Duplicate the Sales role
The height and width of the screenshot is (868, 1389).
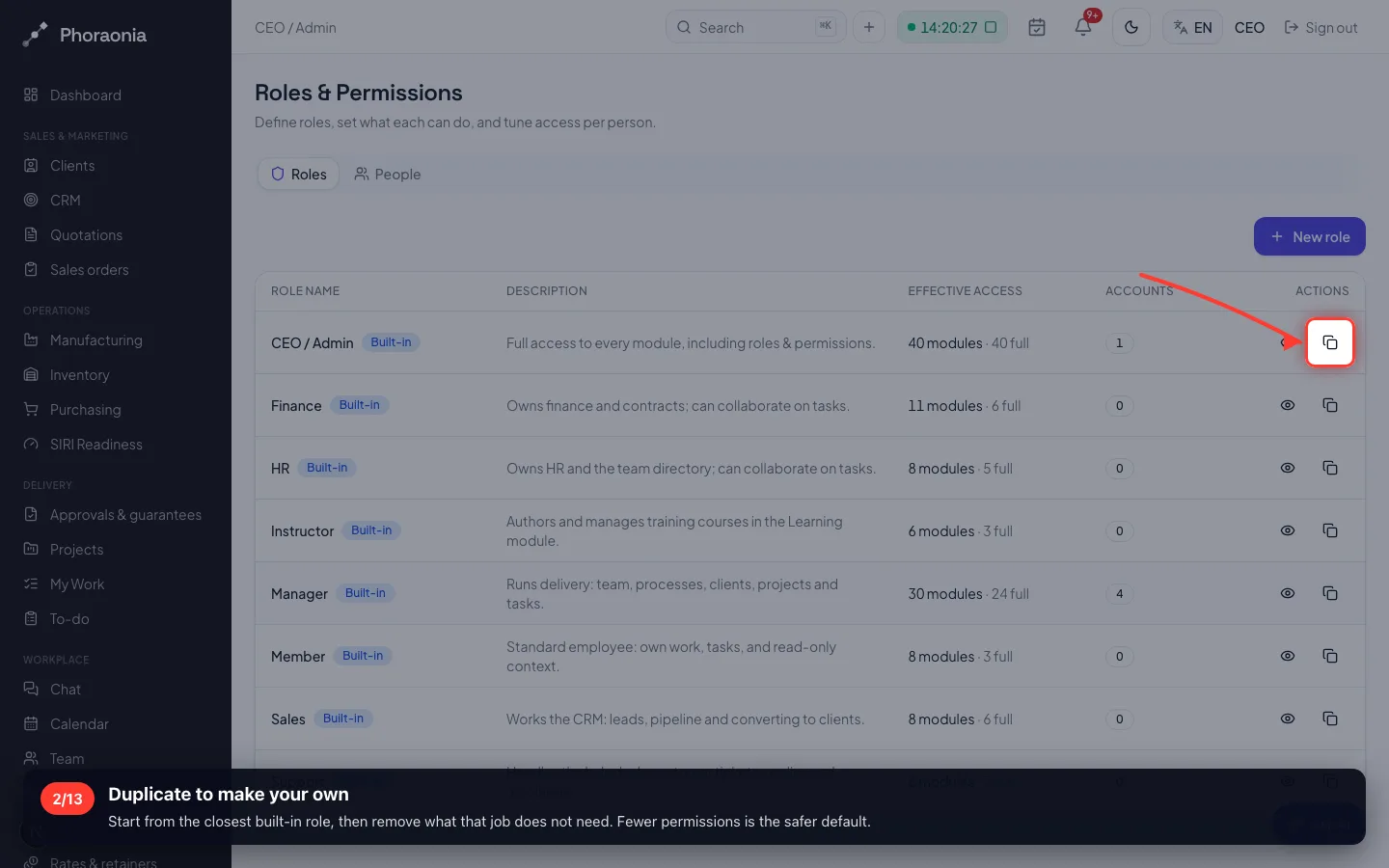(x=1330, y=719)
